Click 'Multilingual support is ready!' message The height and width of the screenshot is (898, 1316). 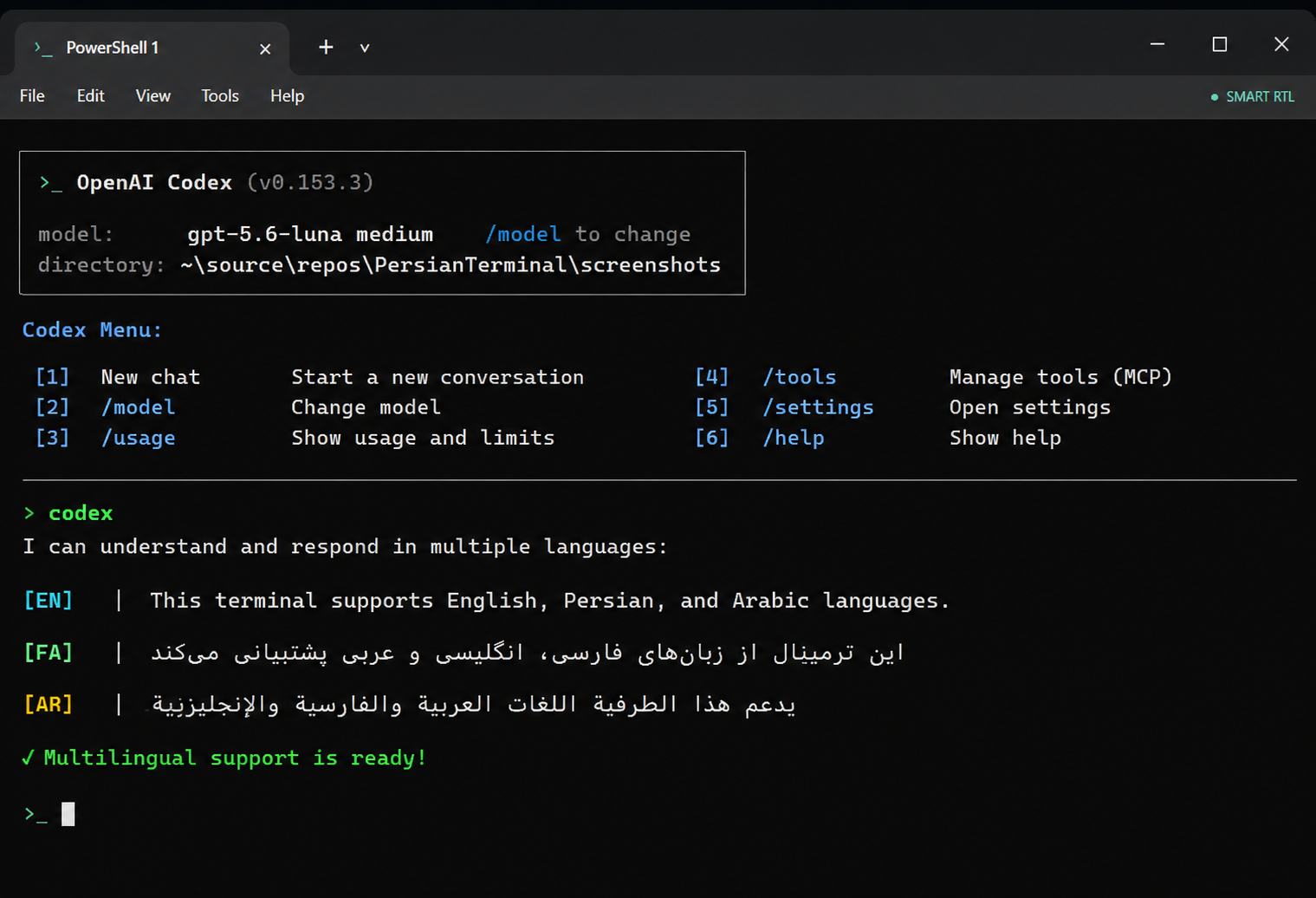click(235, 758)
